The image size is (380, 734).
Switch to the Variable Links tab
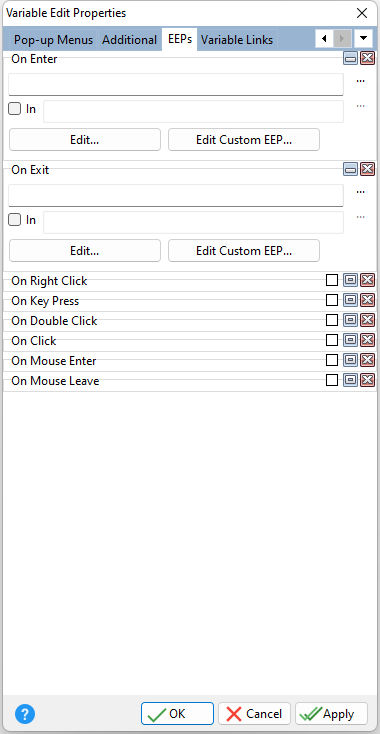click(x=237, y=40)
